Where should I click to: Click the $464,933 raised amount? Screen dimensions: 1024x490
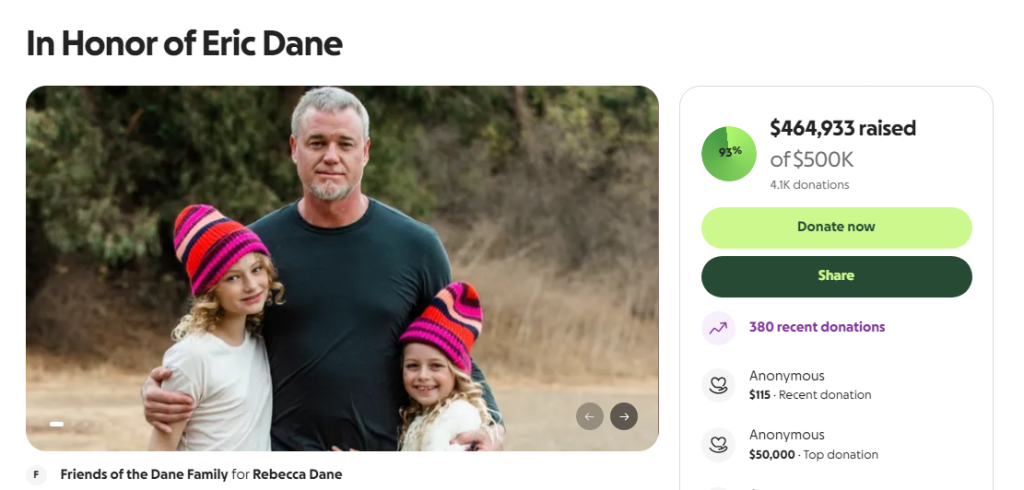[x=842, y=128]
